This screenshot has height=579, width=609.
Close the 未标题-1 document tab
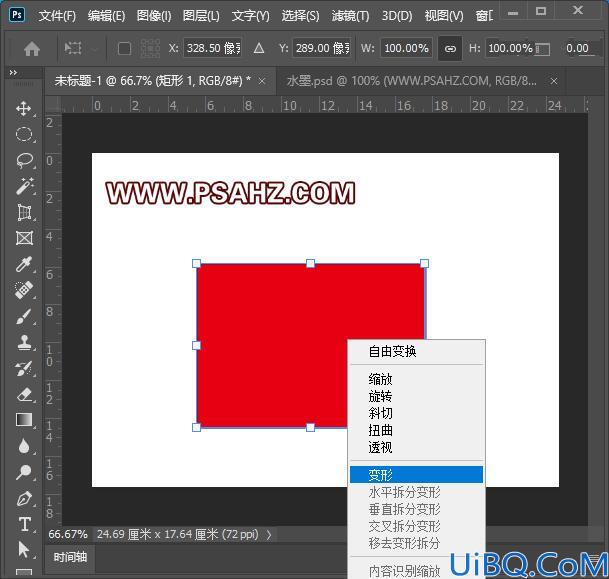tap(262, 81)
